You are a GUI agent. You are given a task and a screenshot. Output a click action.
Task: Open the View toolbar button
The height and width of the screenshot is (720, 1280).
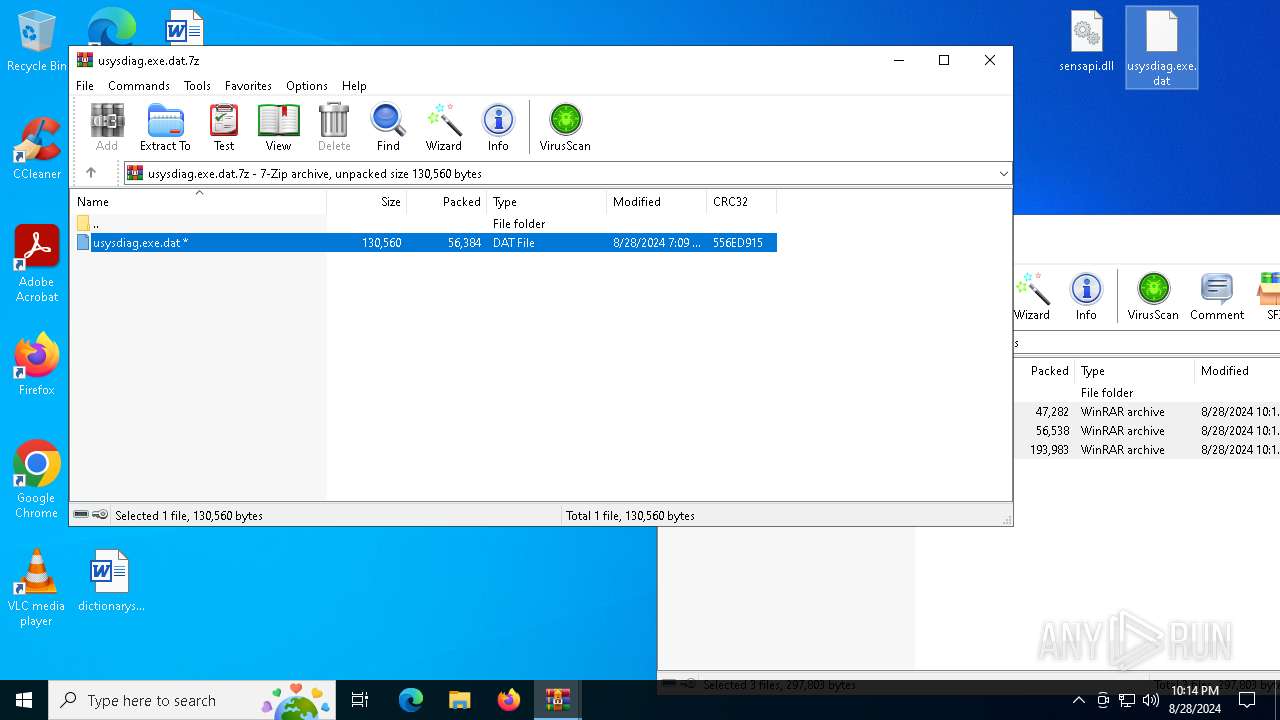click(x=278, y=128)
